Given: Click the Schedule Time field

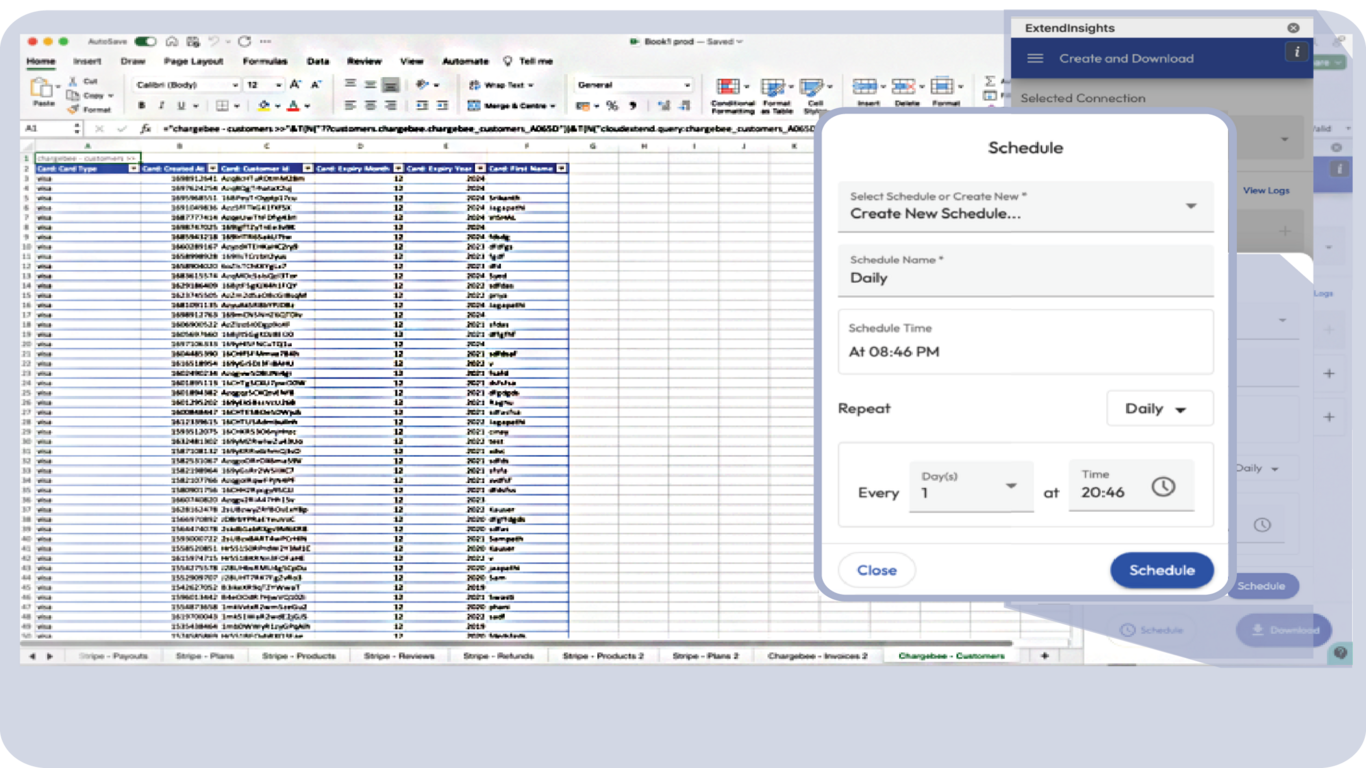Looking at the screenshot, I should [x=1025, y=341].
